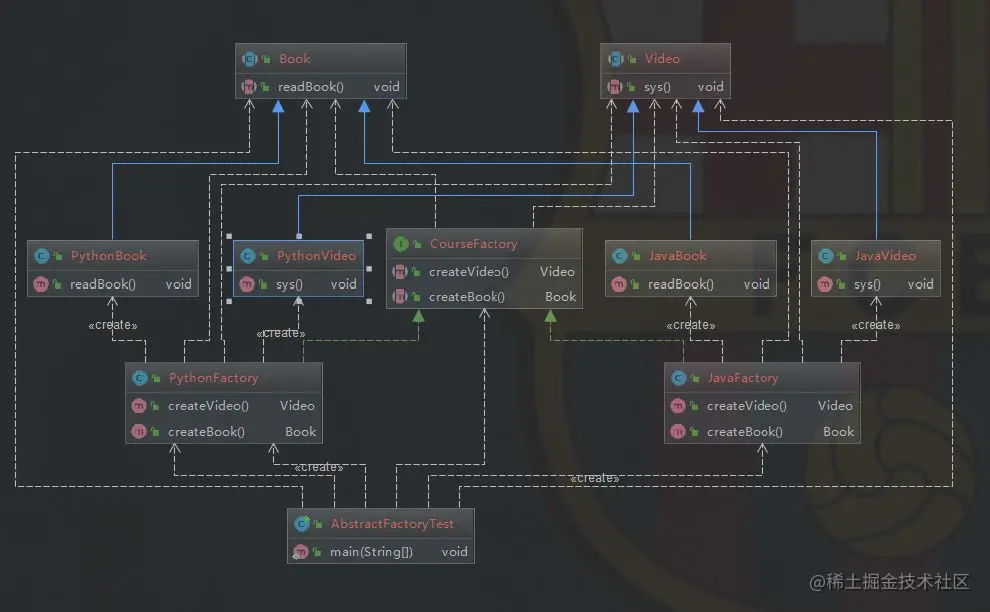Click Video return type in JavaFactory
Viewport: 990px width, 612px height.
click(835, 405)
